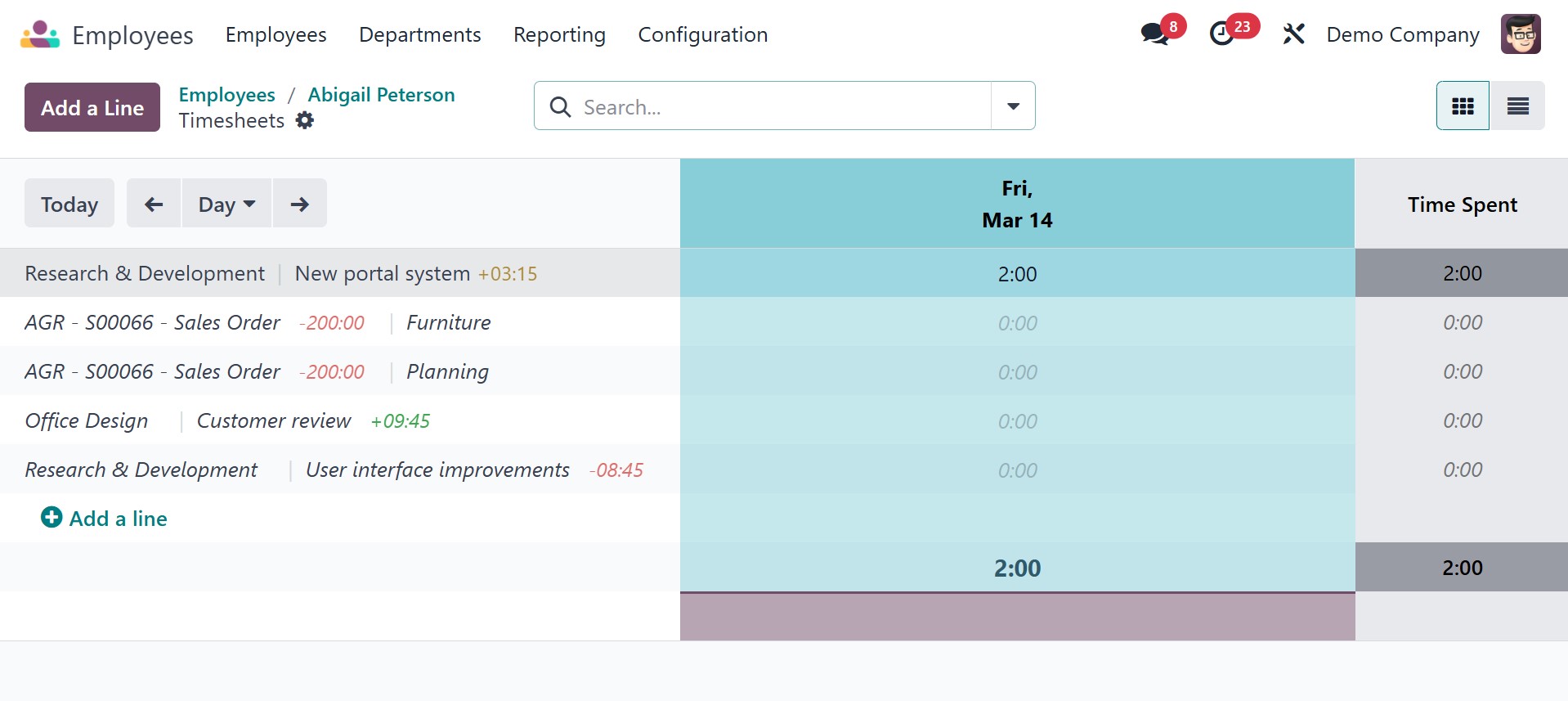This screenshot has height=701, width=1568.
Task: Switch to list view
Action: coord(1517,106)
